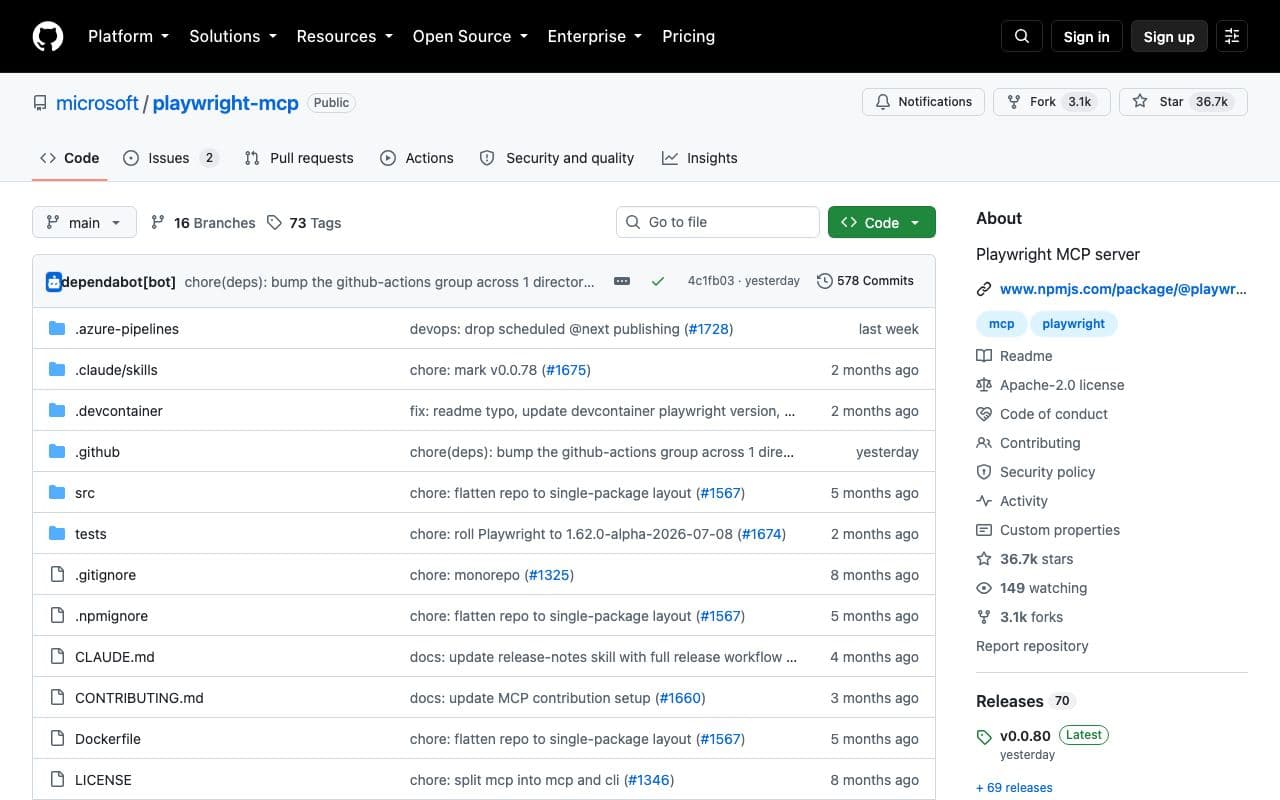Viewport: 1280px width, 800px height.
Task: Click the pulse icon beside Activity
Action: point(984,501)
